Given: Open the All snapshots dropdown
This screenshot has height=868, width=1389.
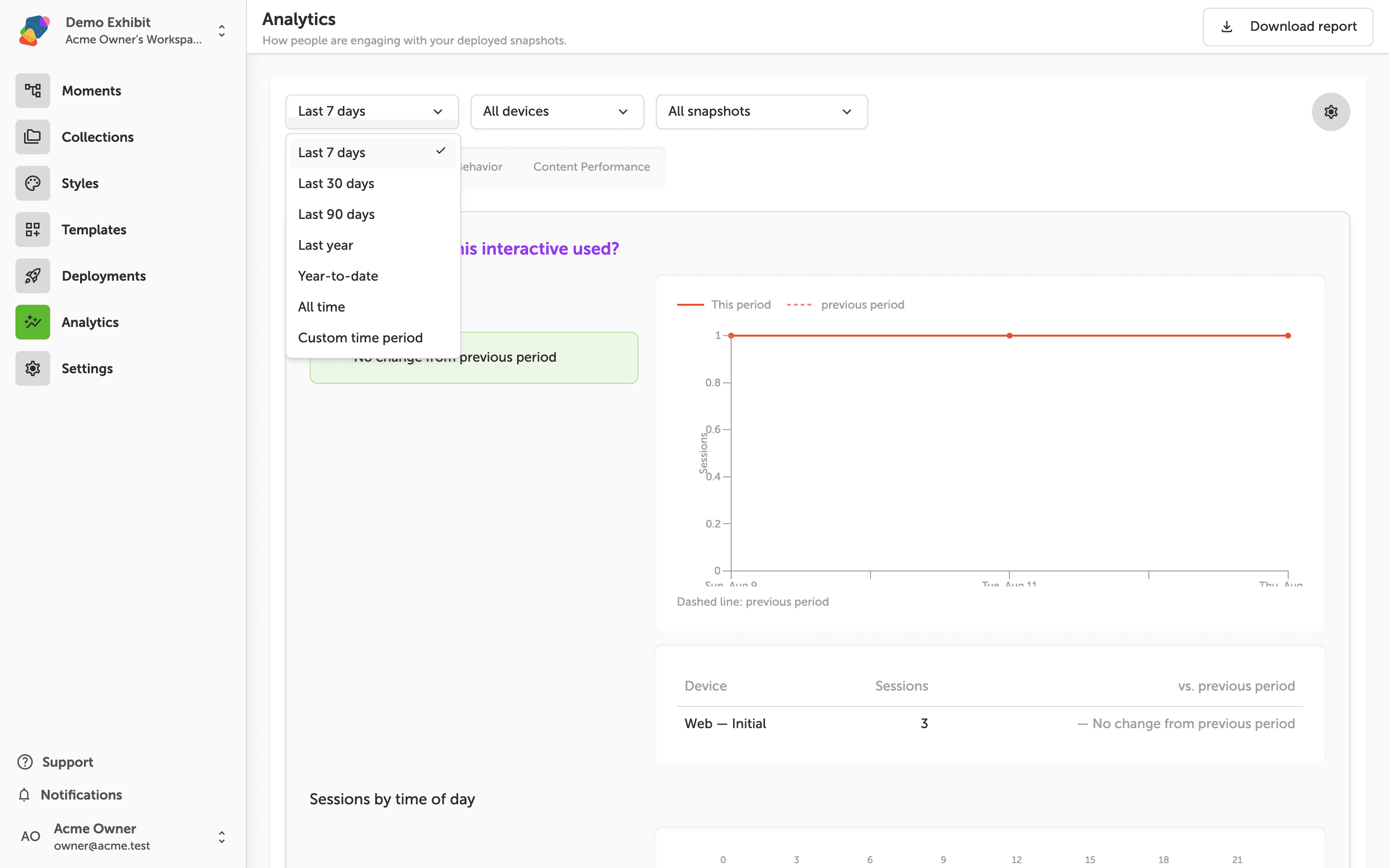Looking at the screenshot, I should [x=761, y=111].
